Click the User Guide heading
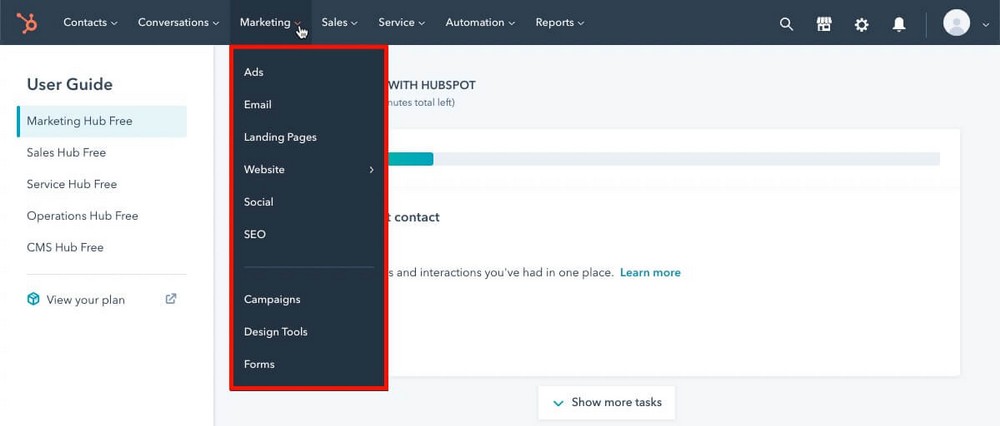 (70, 85)
